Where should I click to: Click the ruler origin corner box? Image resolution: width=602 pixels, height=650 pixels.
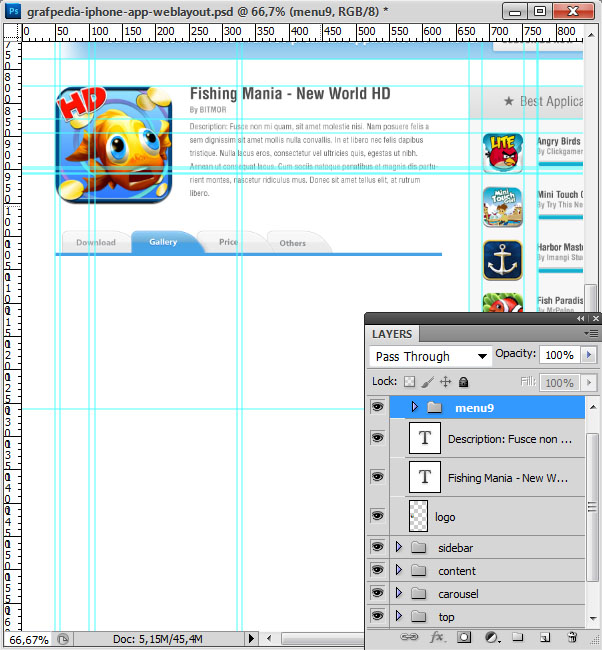pos(12,32)
